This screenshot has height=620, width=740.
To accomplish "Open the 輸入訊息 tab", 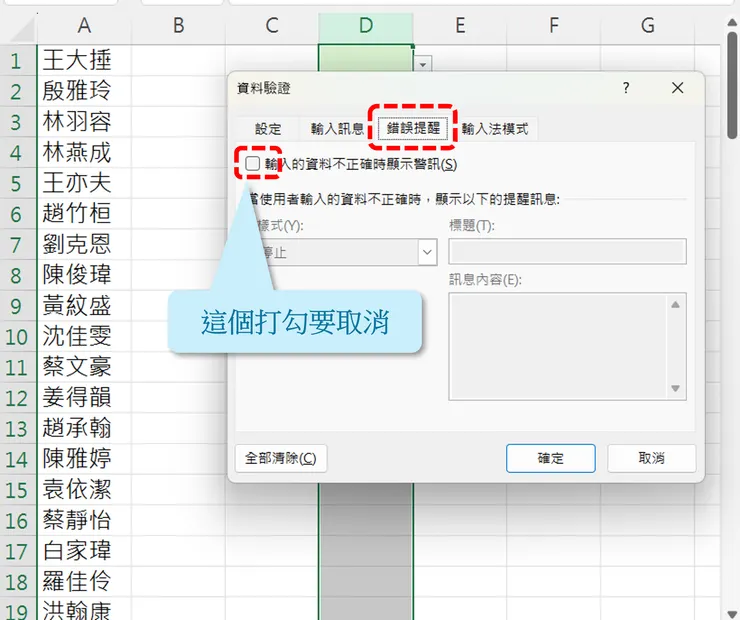I will click(337, 129).
